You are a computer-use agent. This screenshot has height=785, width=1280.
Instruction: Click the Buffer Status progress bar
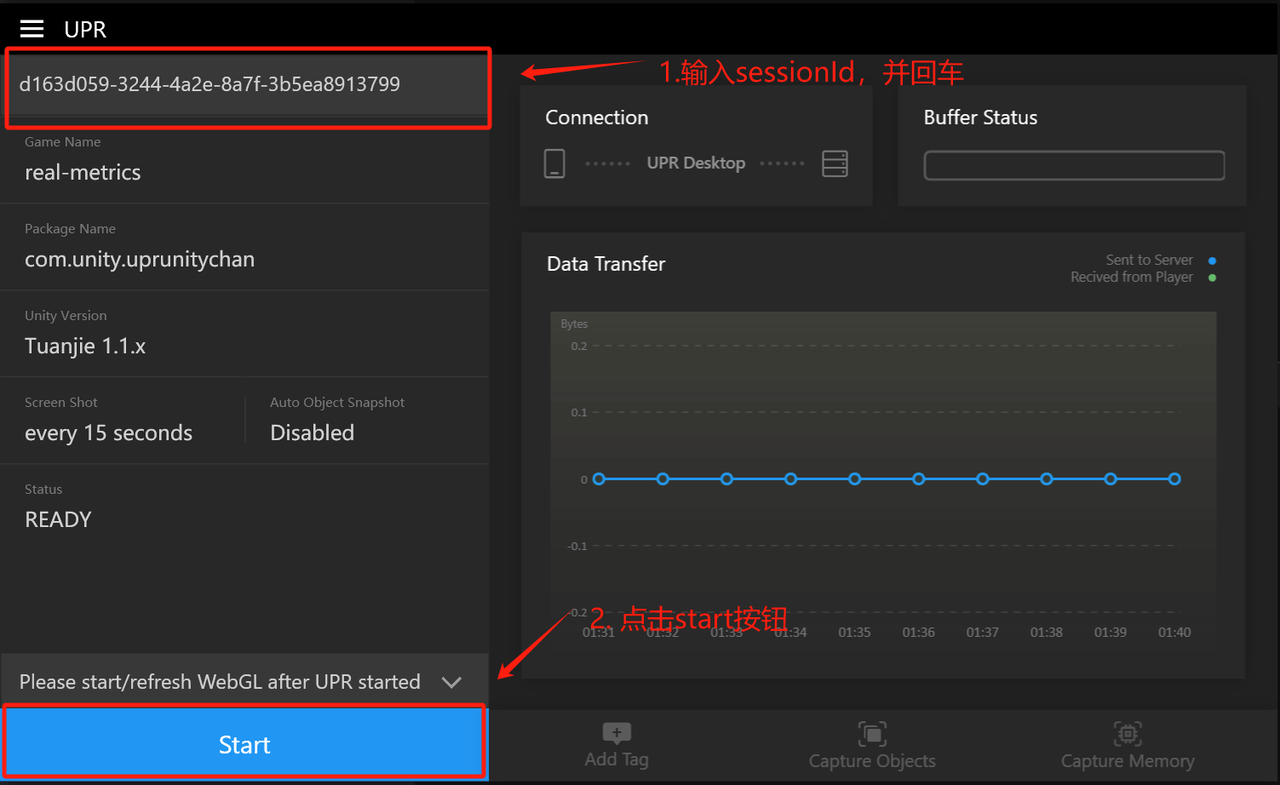coord(1073,166)
